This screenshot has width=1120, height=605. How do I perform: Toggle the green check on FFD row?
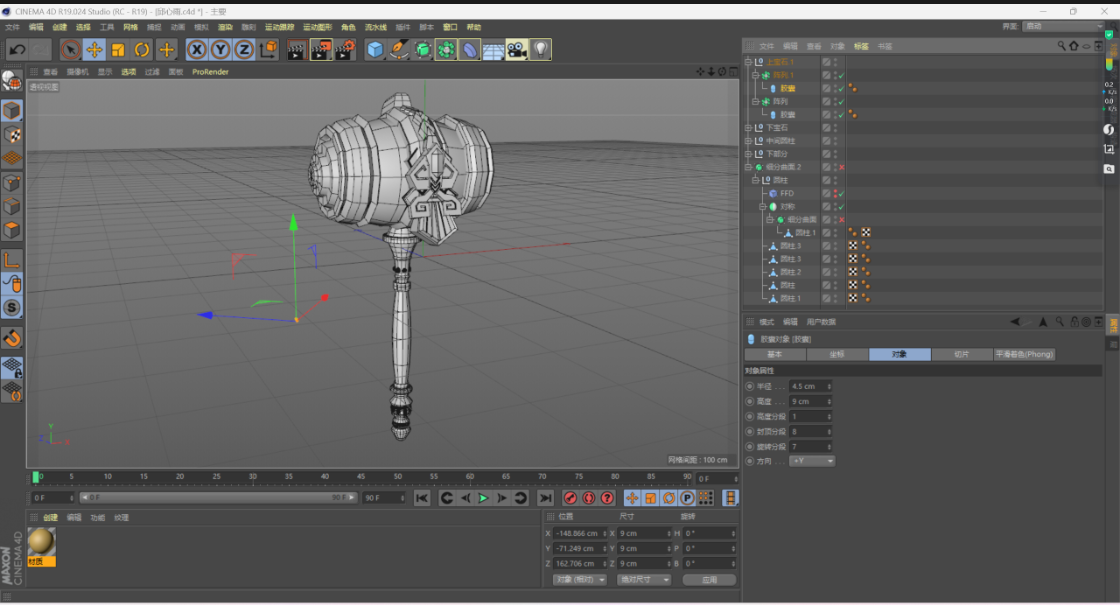[841, 193]
